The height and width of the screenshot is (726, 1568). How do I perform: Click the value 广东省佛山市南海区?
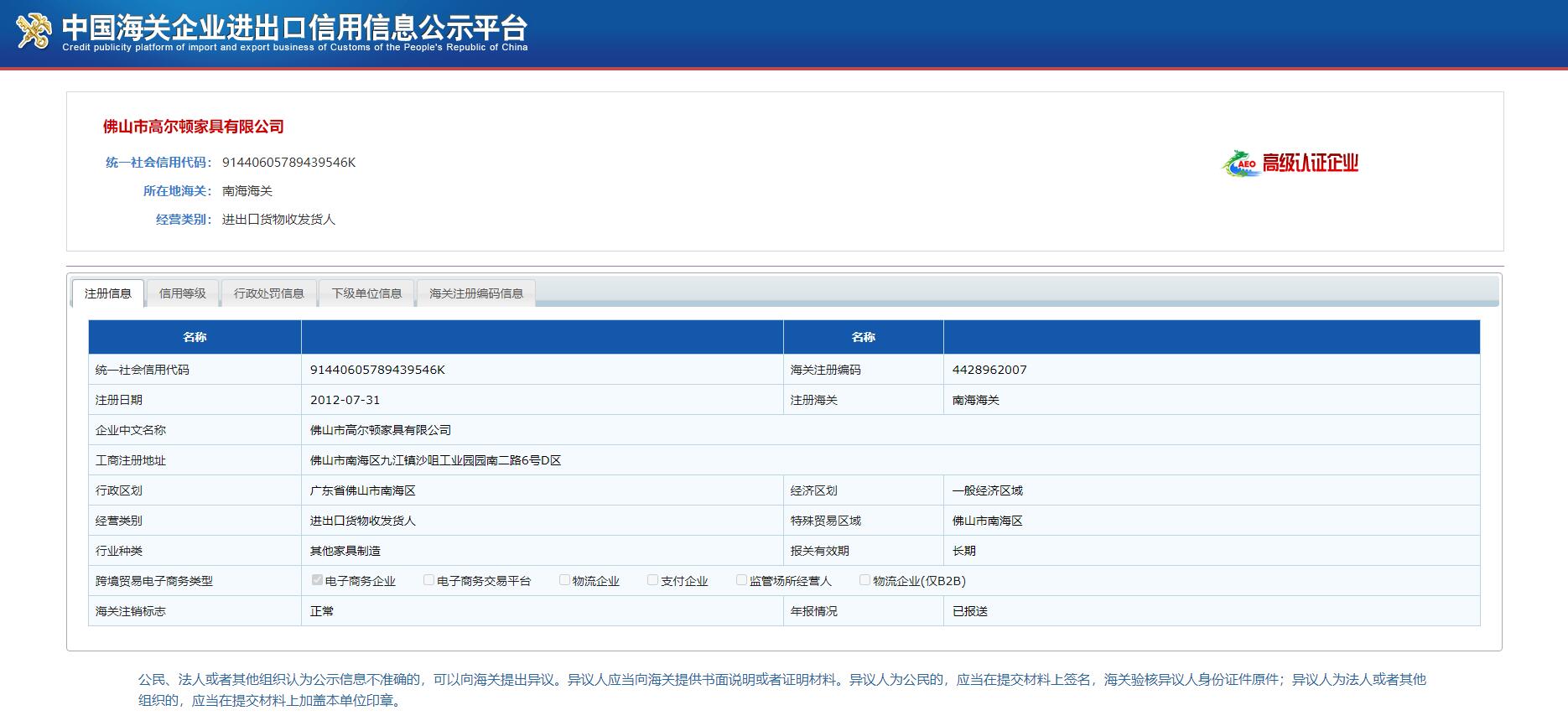(x=363, y=490)
